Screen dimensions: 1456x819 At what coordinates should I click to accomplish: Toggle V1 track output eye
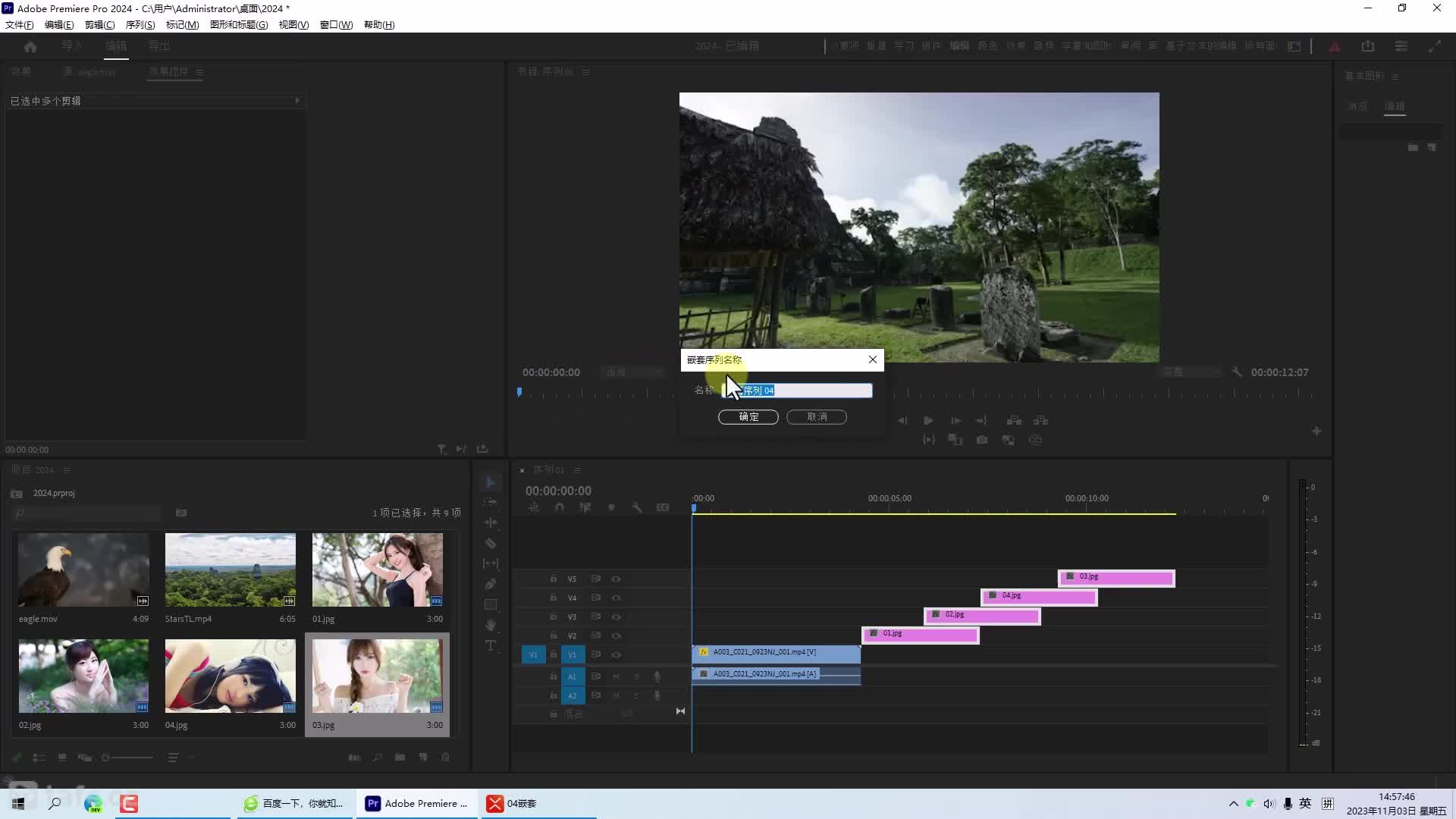616,654
